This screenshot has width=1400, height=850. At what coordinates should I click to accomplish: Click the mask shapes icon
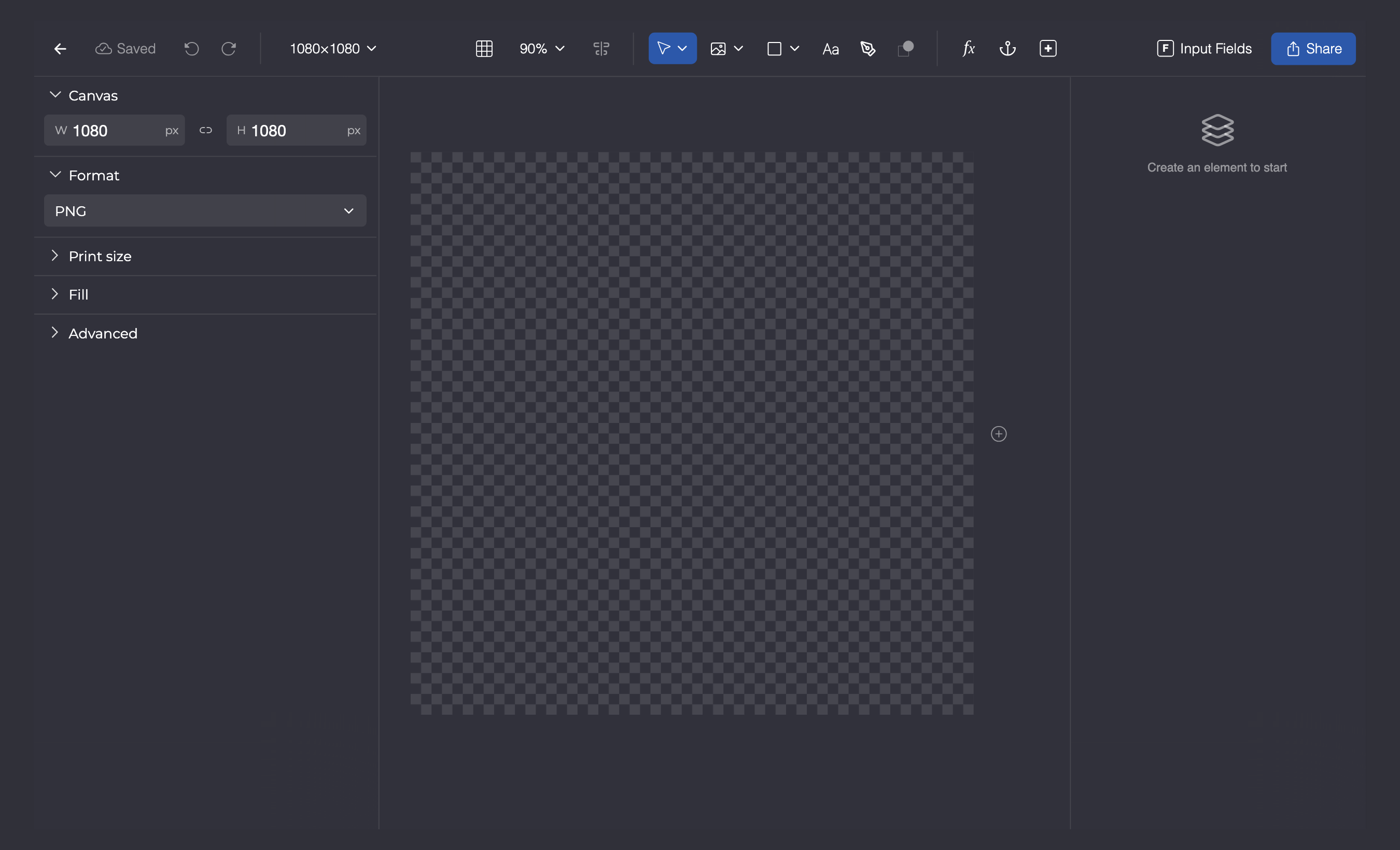pyautogui.click(x=906, y=48)
